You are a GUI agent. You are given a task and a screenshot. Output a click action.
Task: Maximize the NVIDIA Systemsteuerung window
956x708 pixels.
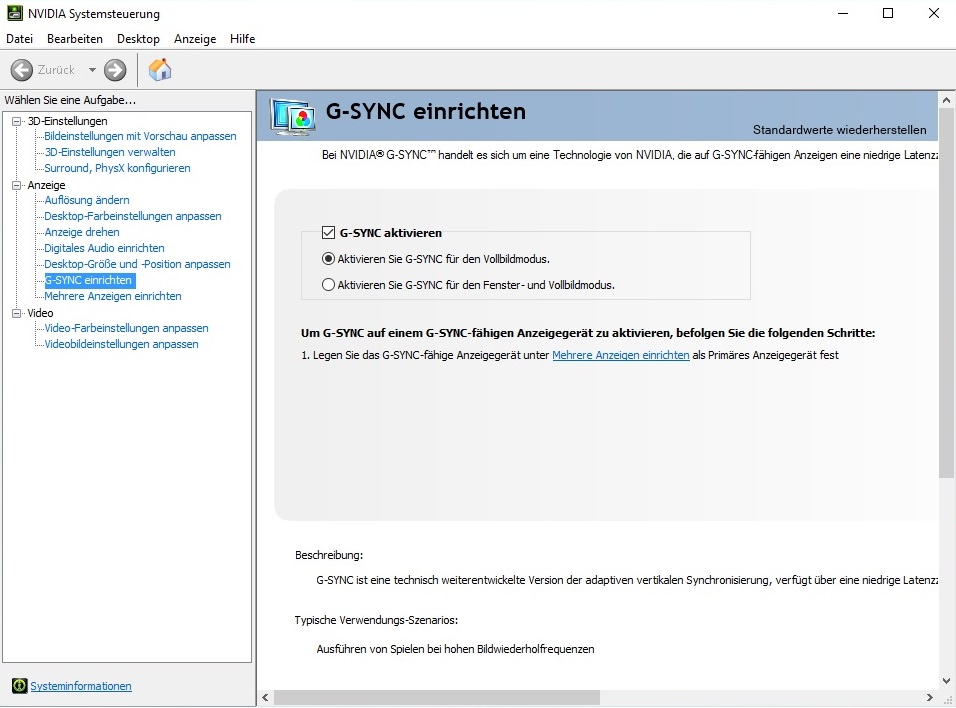(x=888, y=13)
